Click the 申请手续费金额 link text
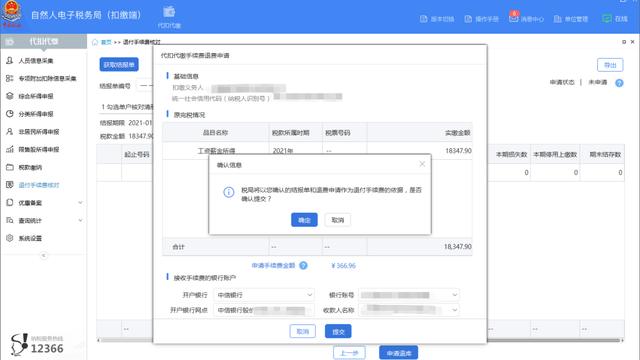640x360 pixels. tap(273, 266)
